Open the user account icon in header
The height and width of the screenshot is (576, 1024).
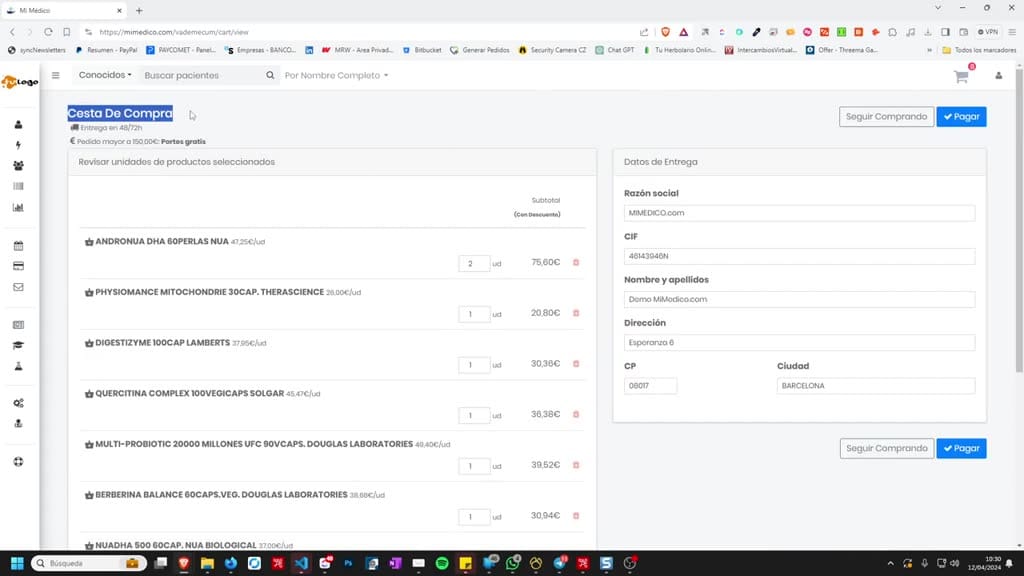click(999, 76)
